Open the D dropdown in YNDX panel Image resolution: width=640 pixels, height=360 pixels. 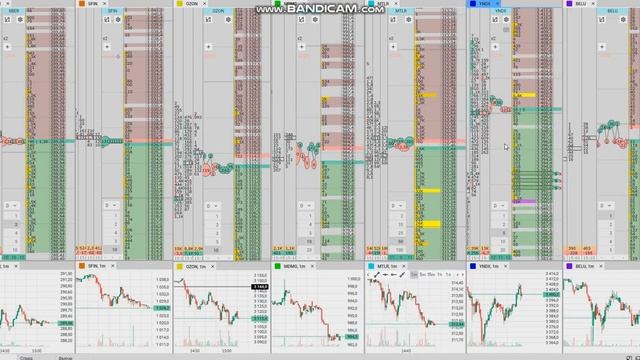pyautogui.click(x=499, y=205)
